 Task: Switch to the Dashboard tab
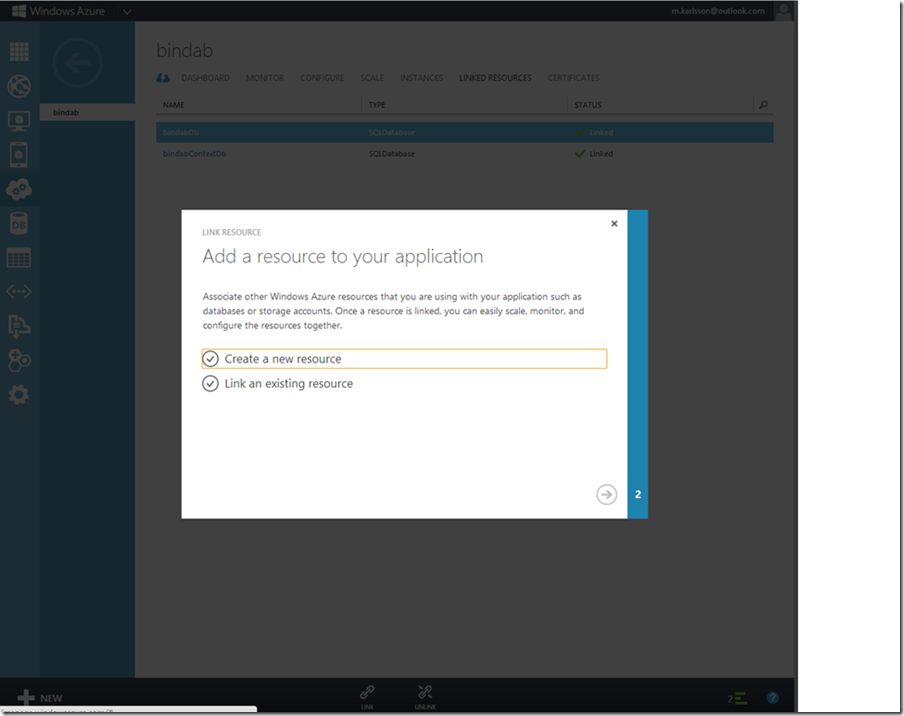click(x=205, y=78)
